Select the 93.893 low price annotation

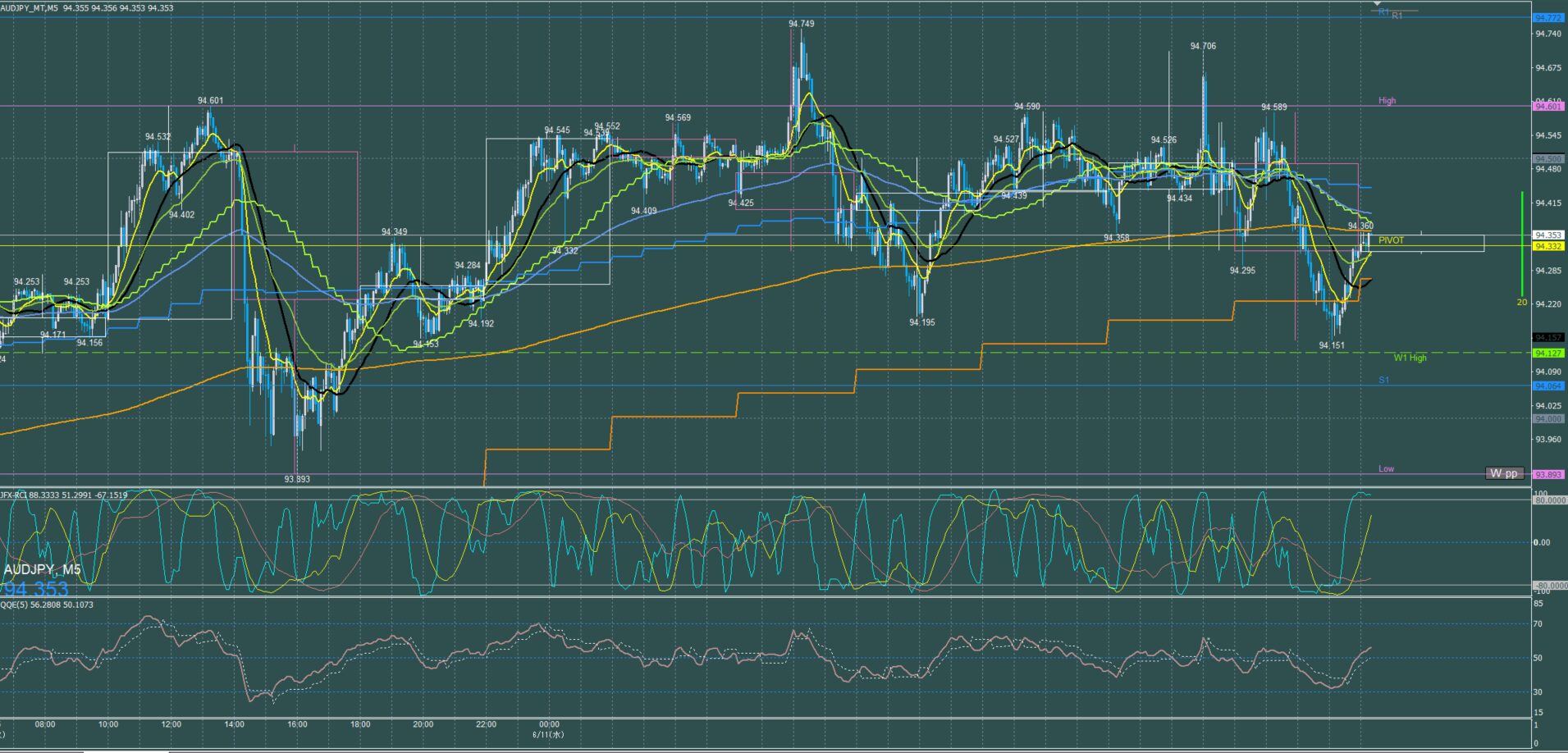click(297, 479)
